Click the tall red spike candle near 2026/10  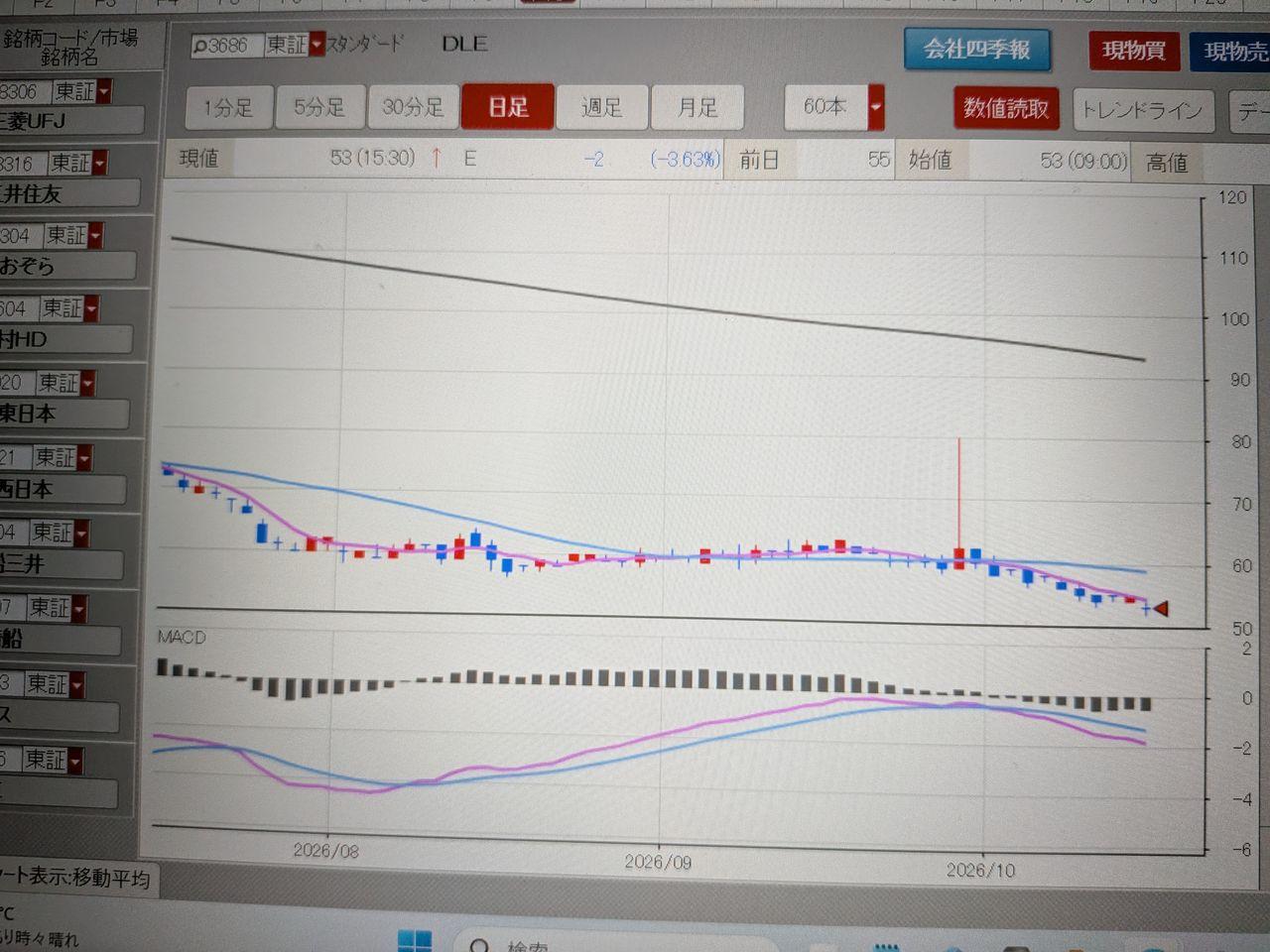pyautogui.click(x=958, y=502)
